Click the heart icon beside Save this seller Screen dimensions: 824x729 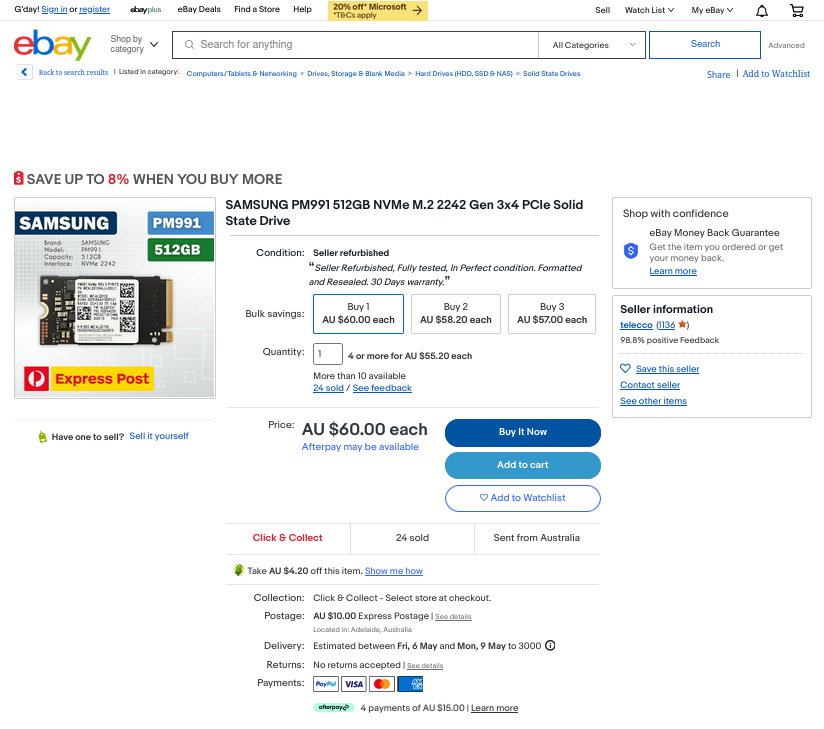[625, 368]
